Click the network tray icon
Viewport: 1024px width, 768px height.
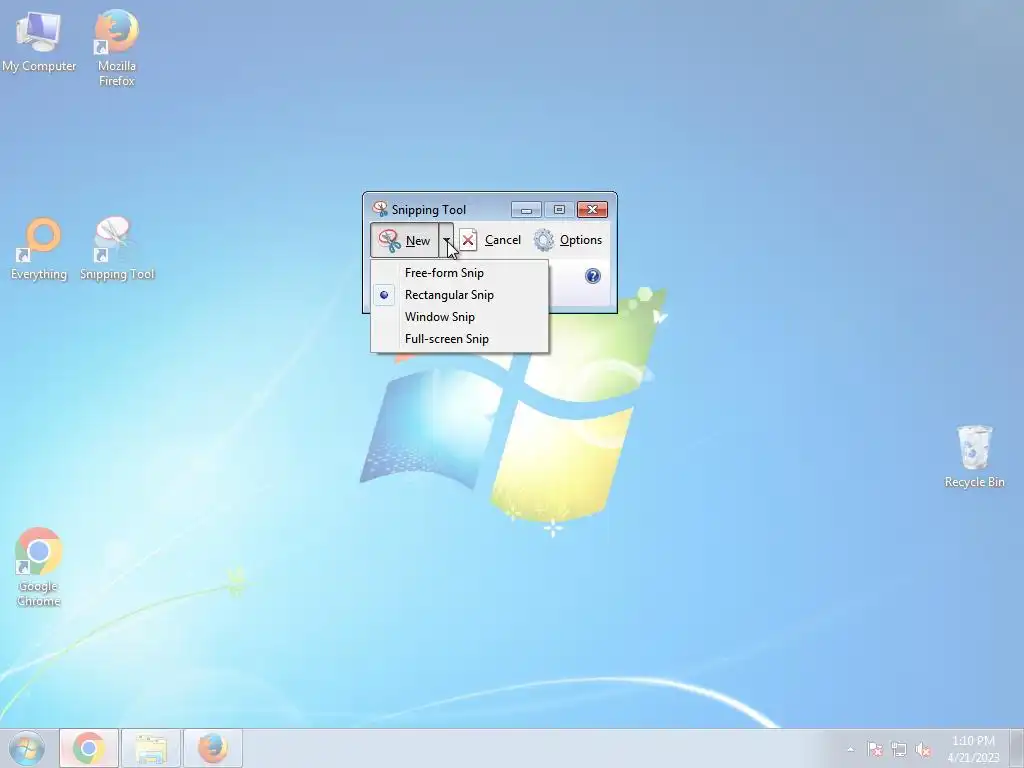(899, 749)
